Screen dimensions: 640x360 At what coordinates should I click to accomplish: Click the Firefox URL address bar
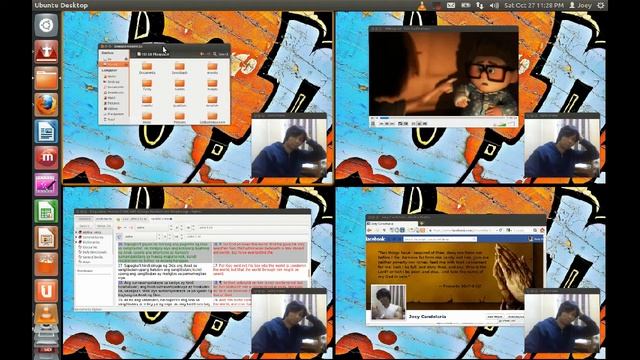coord(464,230)
